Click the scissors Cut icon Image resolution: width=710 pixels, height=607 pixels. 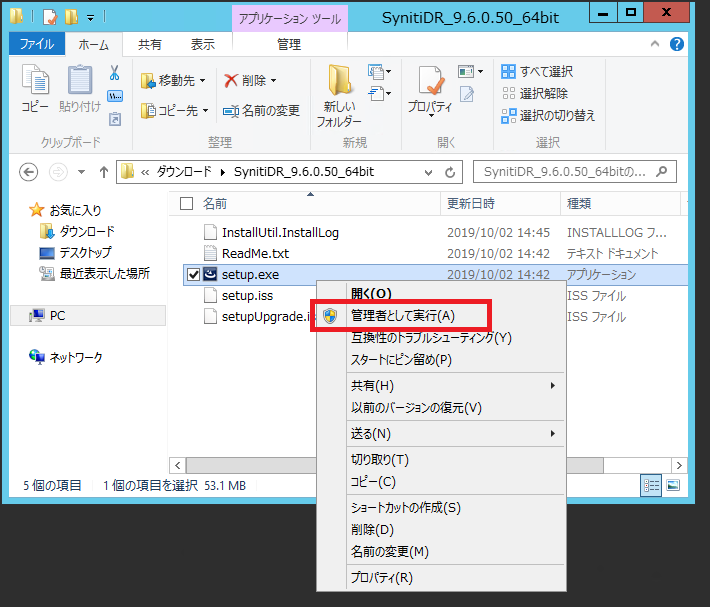pos(115,72)
